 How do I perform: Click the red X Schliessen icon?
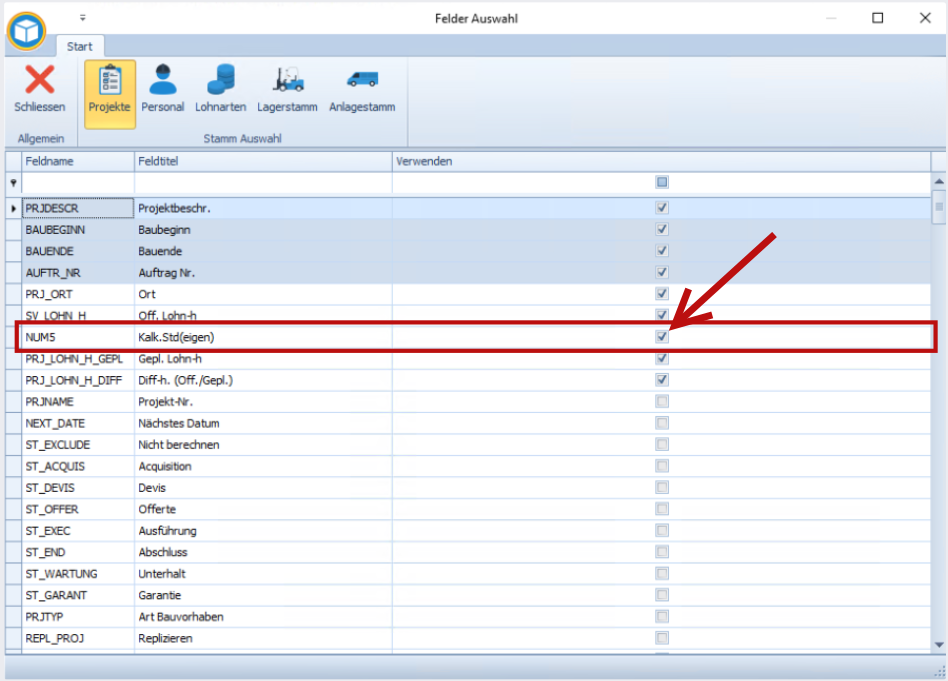point(40,80)
